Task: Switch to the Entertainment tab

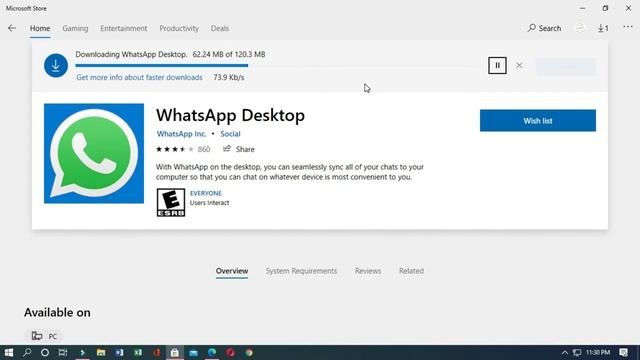Action: pos(124,28)
